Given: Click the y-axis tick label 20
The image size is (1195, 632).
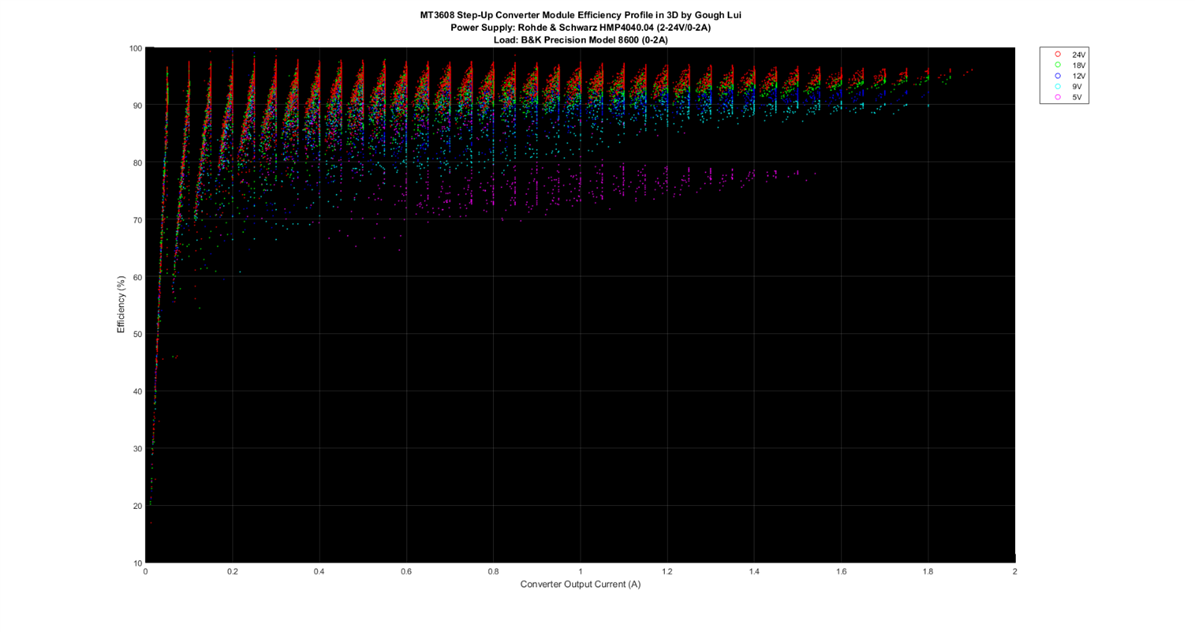Looking at the screenshot, I should [x=137, y=505].
